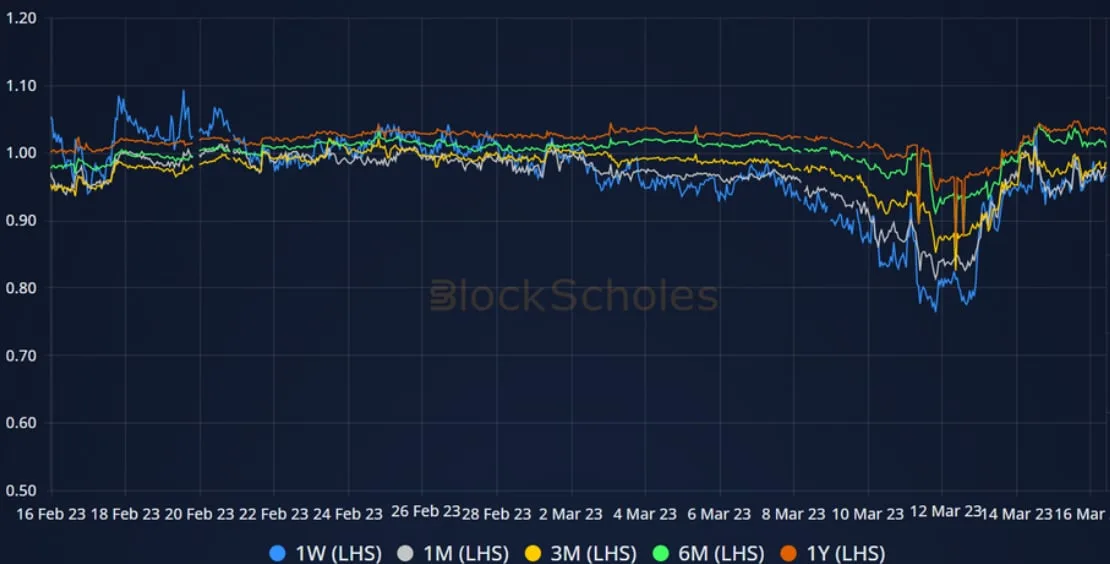This screenshot has width=1110, height=564.
Task: Click the 0.50 y-axis label
Action: point(21,490)
